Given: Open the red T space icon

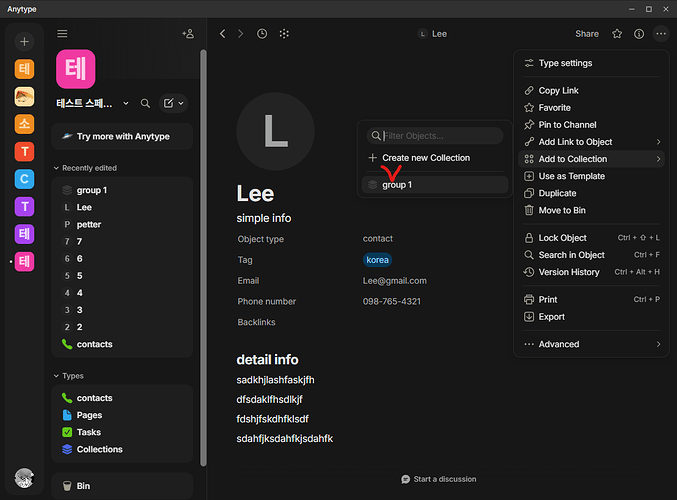Looking at the screenshot, I should (x=24, y=152).
